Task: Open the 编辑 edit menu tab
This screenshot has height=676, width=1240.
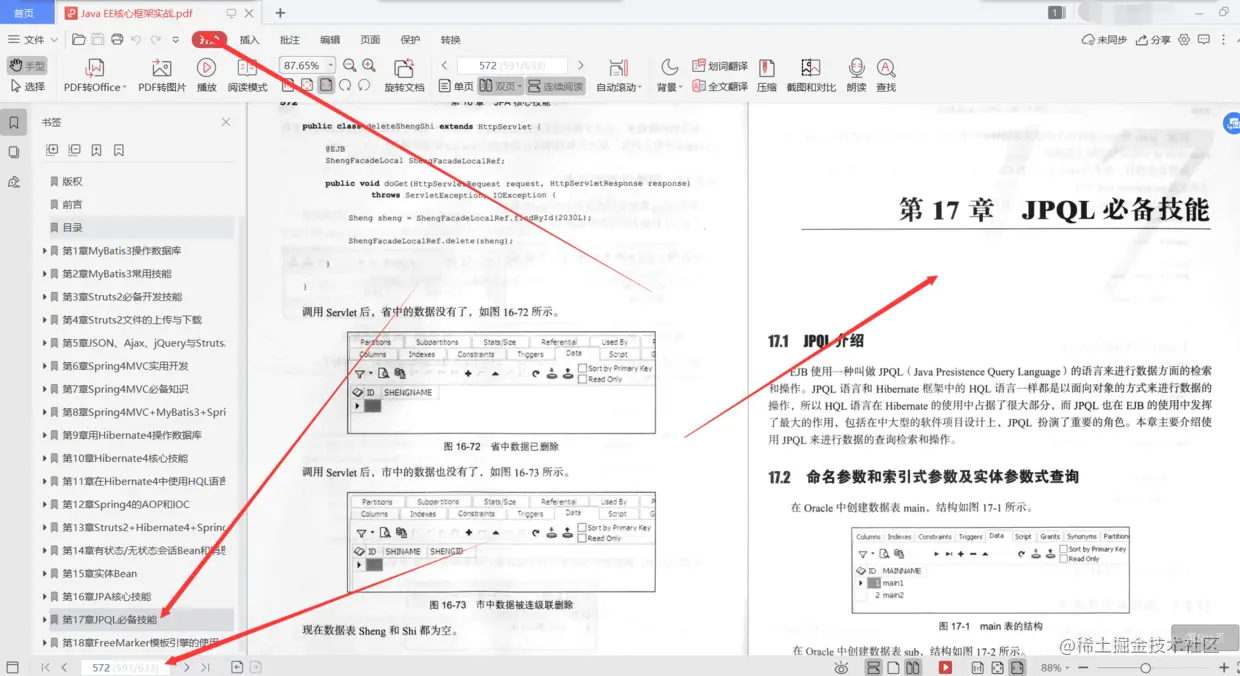Action: 330,40
